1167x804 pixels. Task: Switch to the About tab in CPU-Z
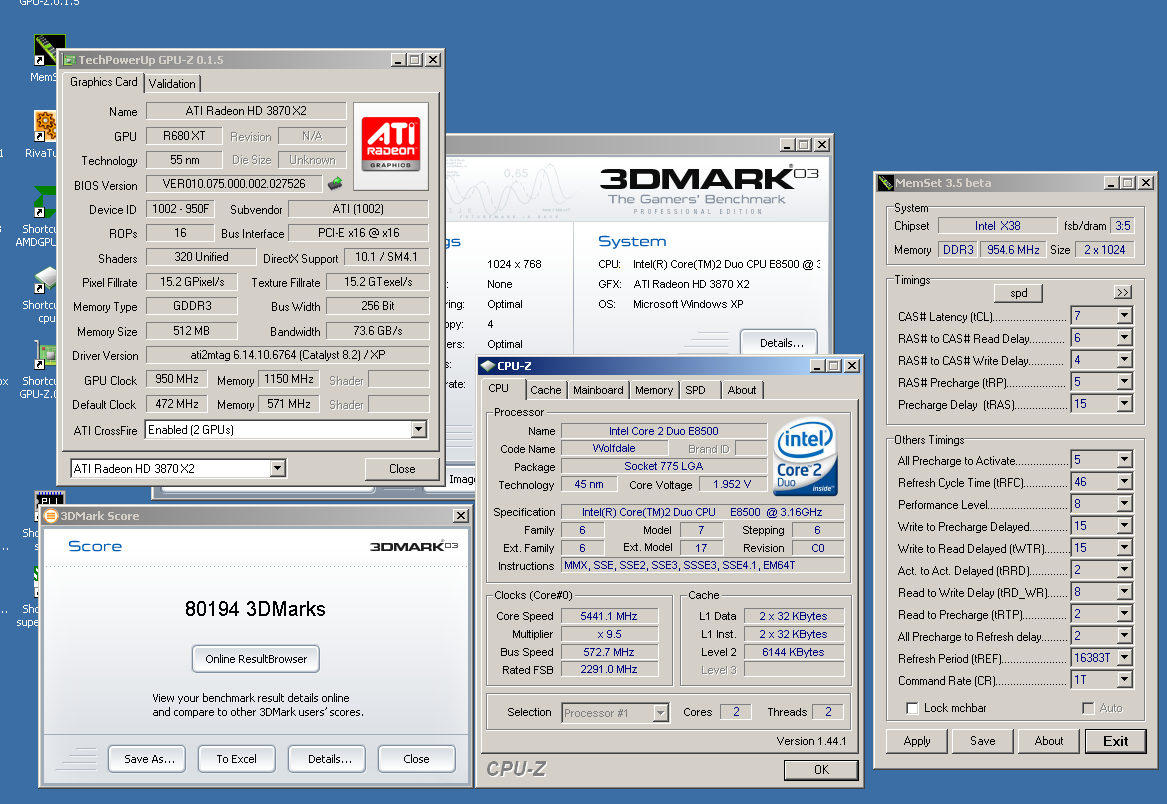pyautogui.click(x=742, y=390)
